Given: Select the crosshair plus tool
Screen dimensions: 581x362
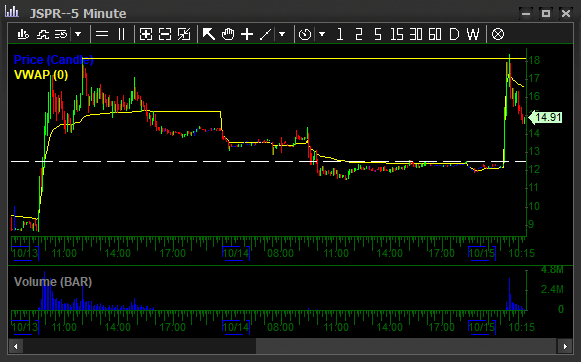Looking at the screenshot, I should [247, 34].
